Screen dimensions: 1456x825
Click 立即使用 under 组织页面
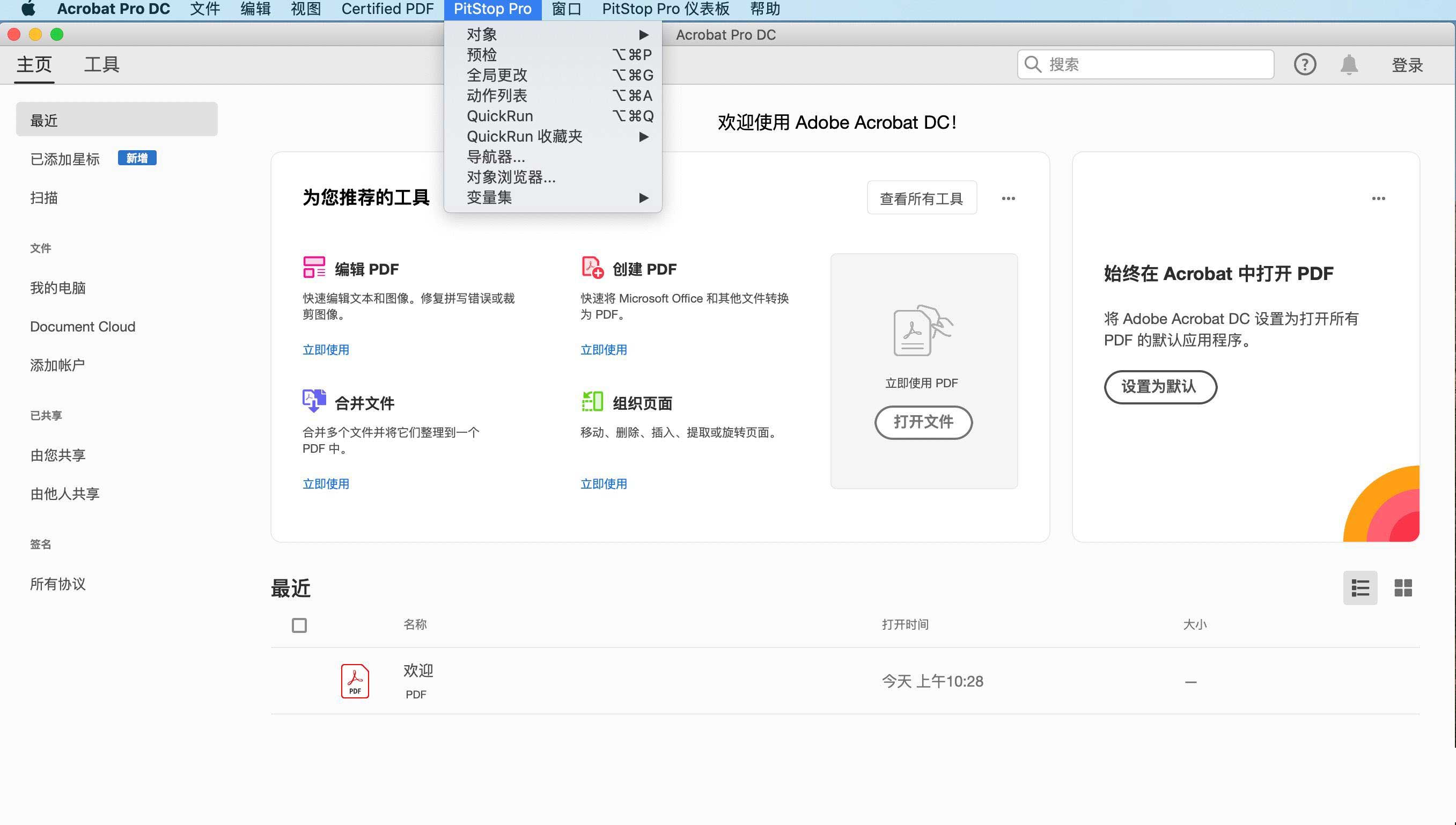pyautogui.click(x=604, y=484)
